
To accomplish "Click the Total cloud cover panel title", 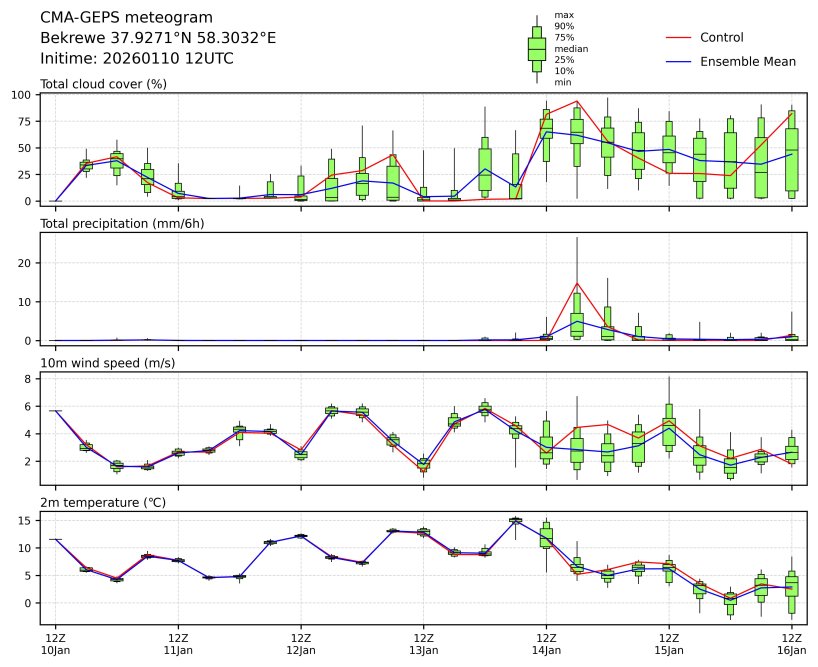I will click(x=103, y=84).
